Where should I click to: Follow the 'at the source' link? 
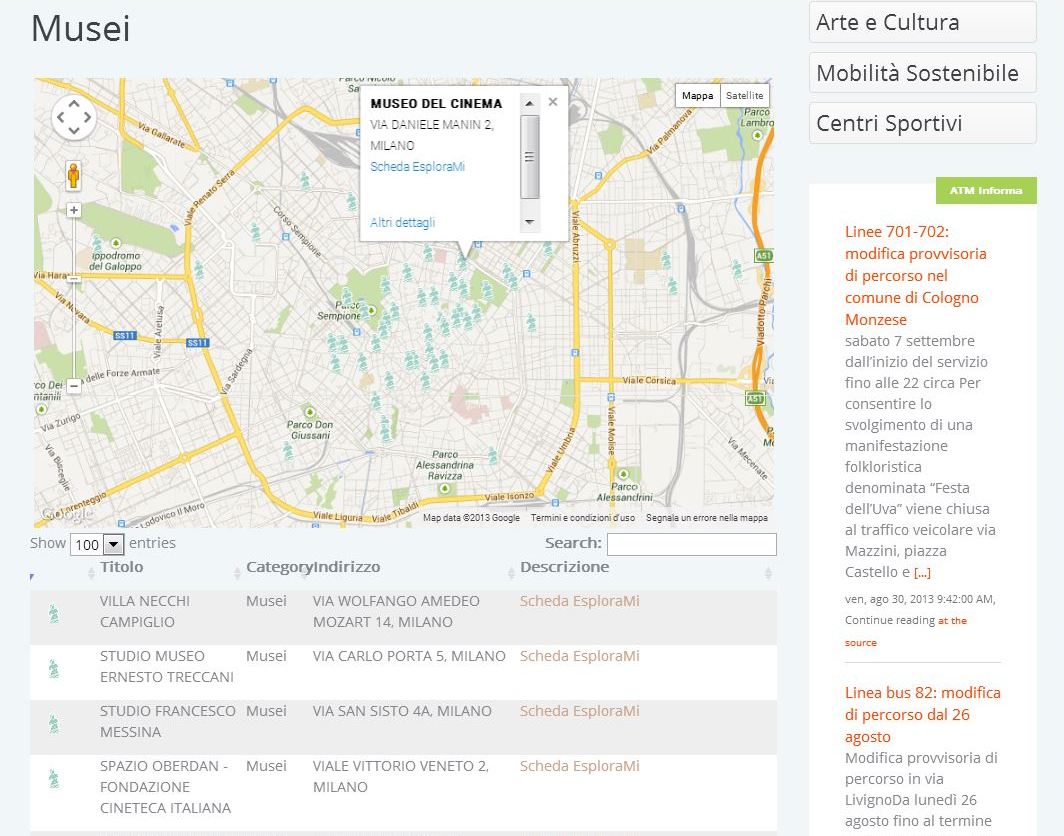pos(905,631)
